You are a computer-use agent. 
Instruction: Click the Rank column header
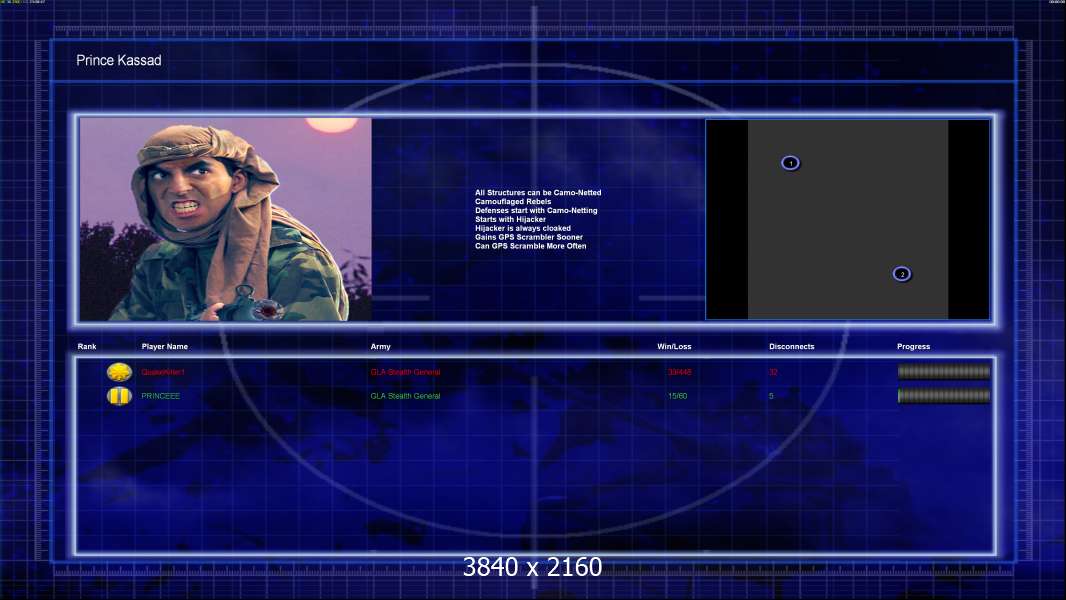pos(87,347)
